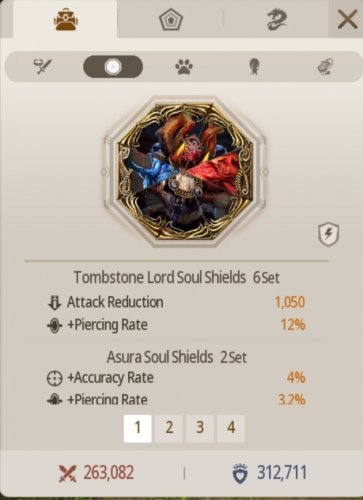The height and width of the screenshot is (500, 363).
Task: Switch to preset page 2
Action: [169, 428]
